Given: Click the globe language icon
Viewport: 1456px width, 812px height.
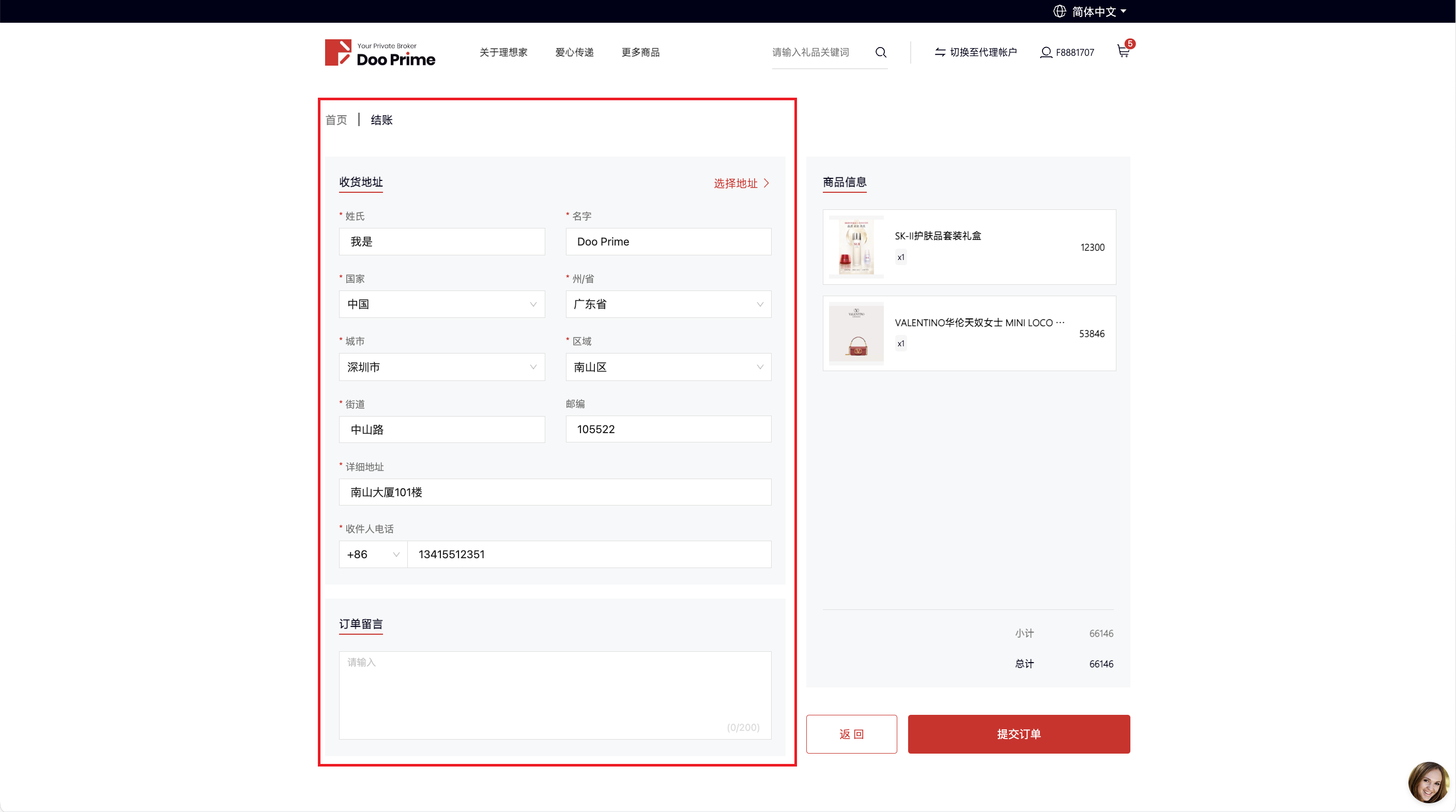Looking at the screenshot, I should click(1059, 11).
